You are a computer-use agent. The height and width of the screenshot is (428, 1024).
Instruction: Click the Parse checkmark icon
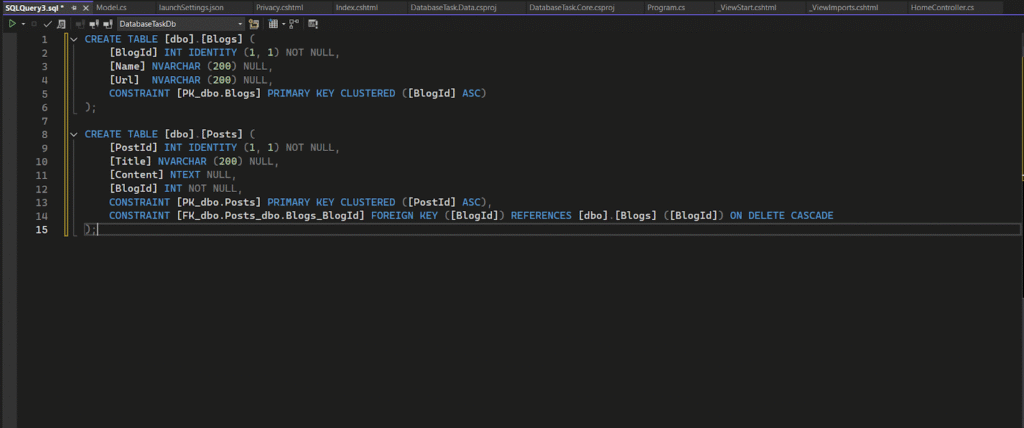click(x=47, y=23)
